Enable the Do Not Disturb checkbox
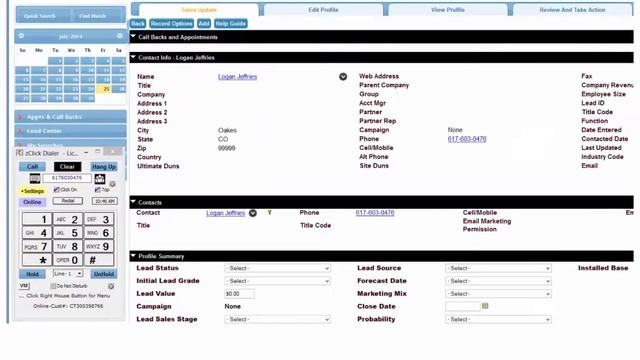 (53, 286)
